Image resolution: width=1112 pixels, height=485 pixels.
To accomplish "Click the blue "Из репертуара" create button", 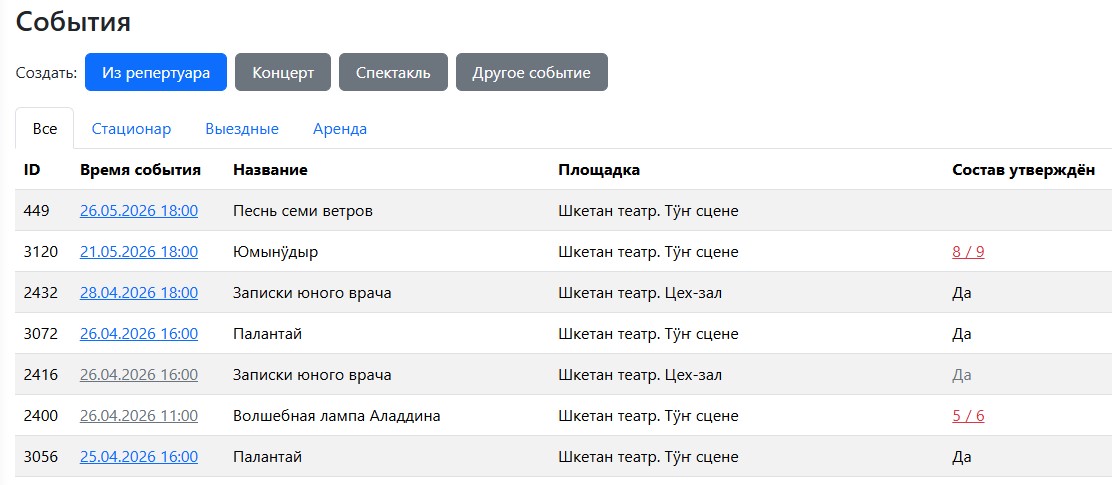I will (156, 72).
